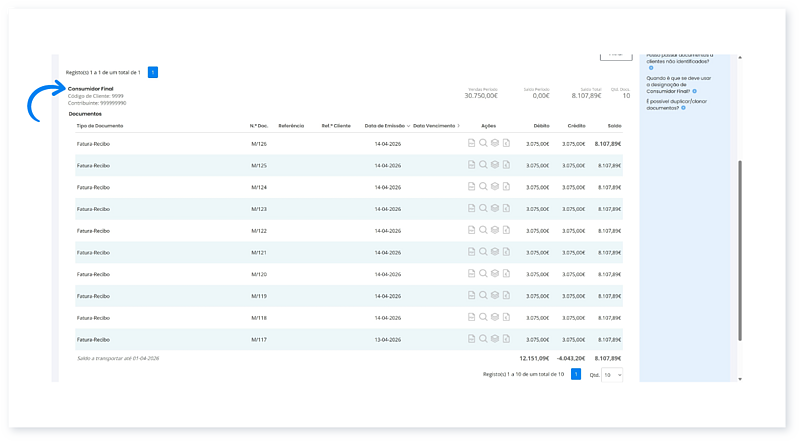This screenshot has height=442, width=800.
Task: Click magnifier icon for document M/125
Action: pyautogui.click(x=483, y=165)
